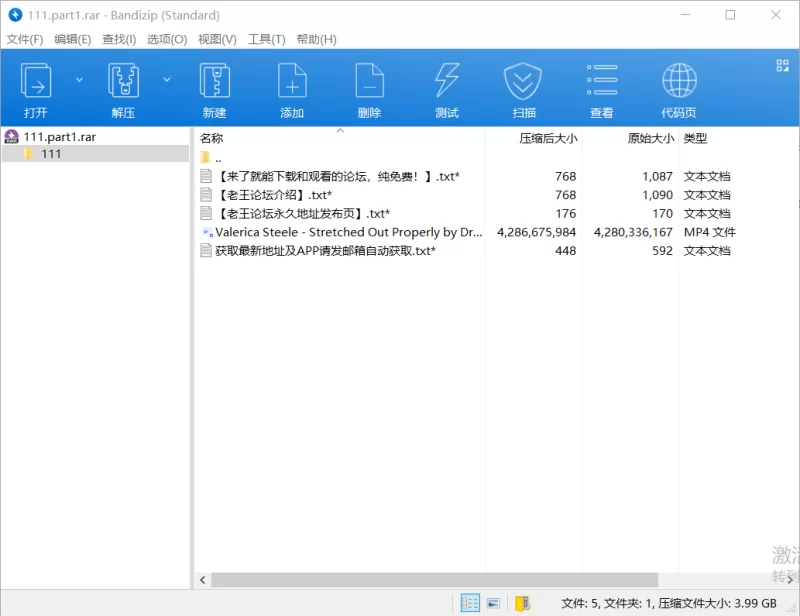Click the toolbar layout grid icon
Viewport: 800px width, 616px height.
click(782, 65)
